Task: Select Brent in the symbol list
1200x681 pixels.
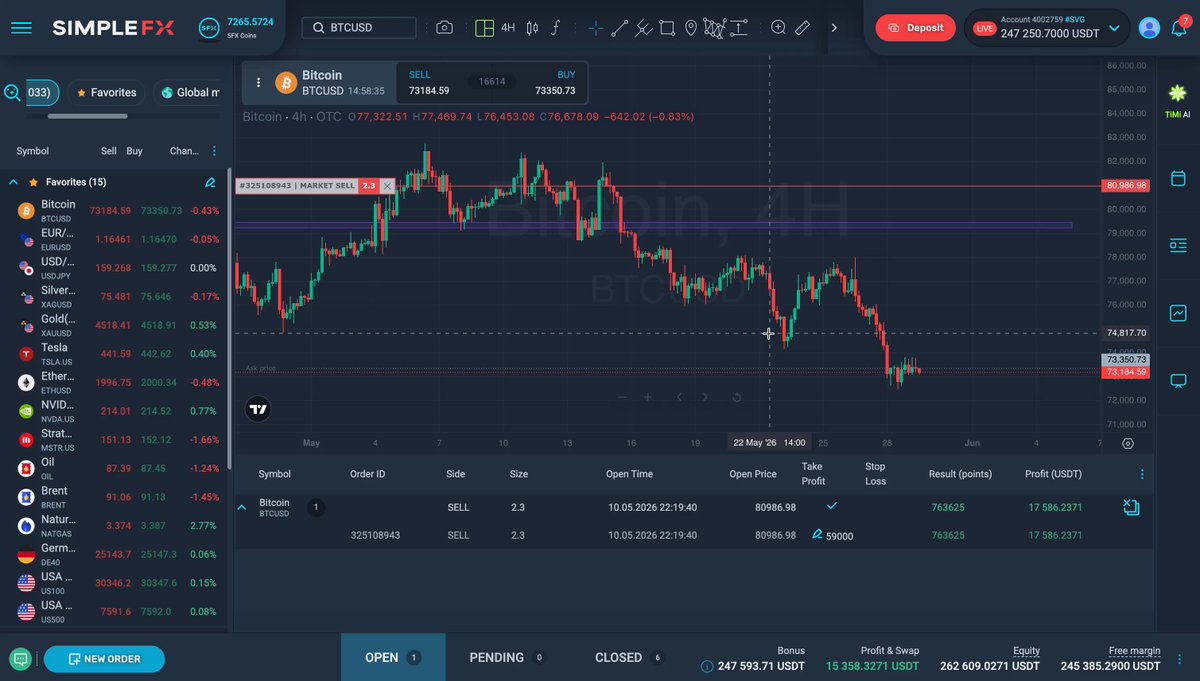Action: pyautogui.click(x=114, y=497)
